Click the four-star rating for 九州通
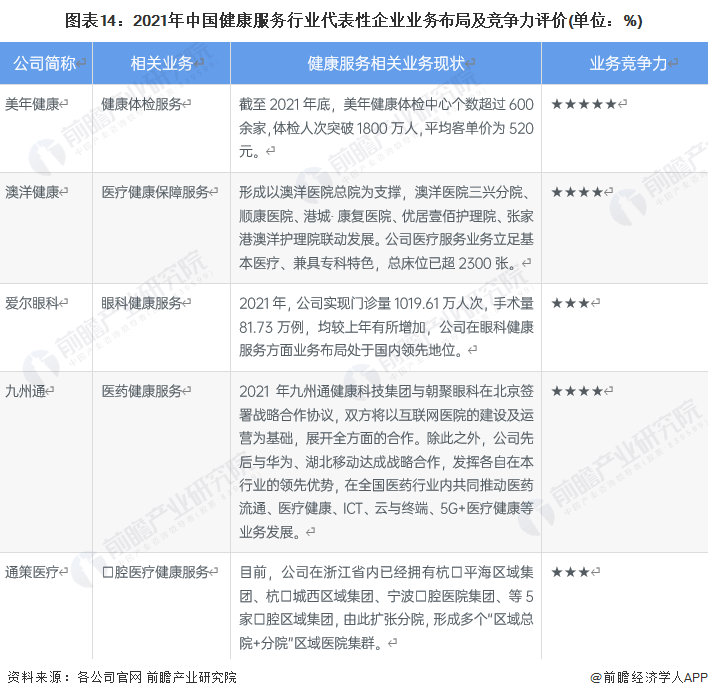This screenshot has width=708, height=698. tap(578, 391)
